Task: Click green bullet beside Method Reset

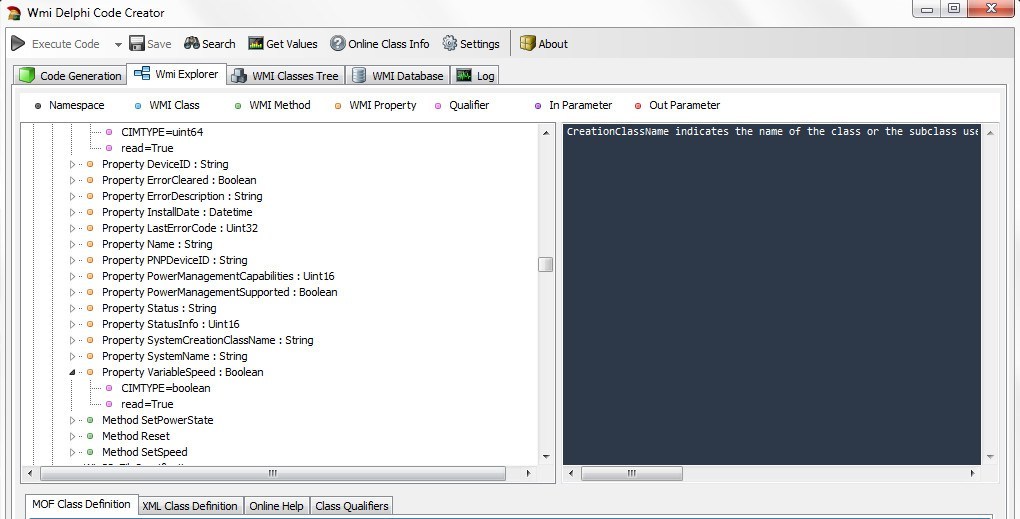Action: (90, 436)
